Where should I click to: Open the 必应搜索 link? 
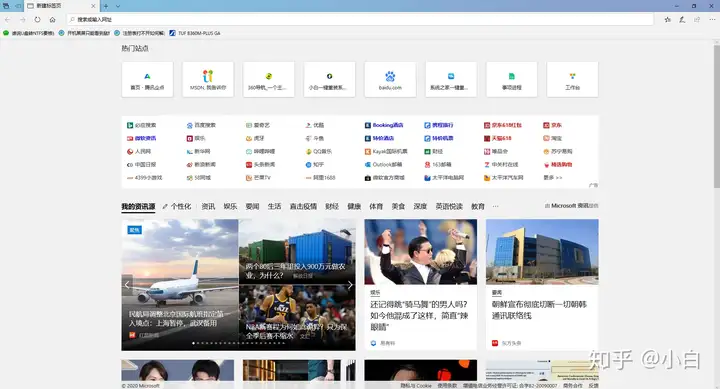[141, 125]
